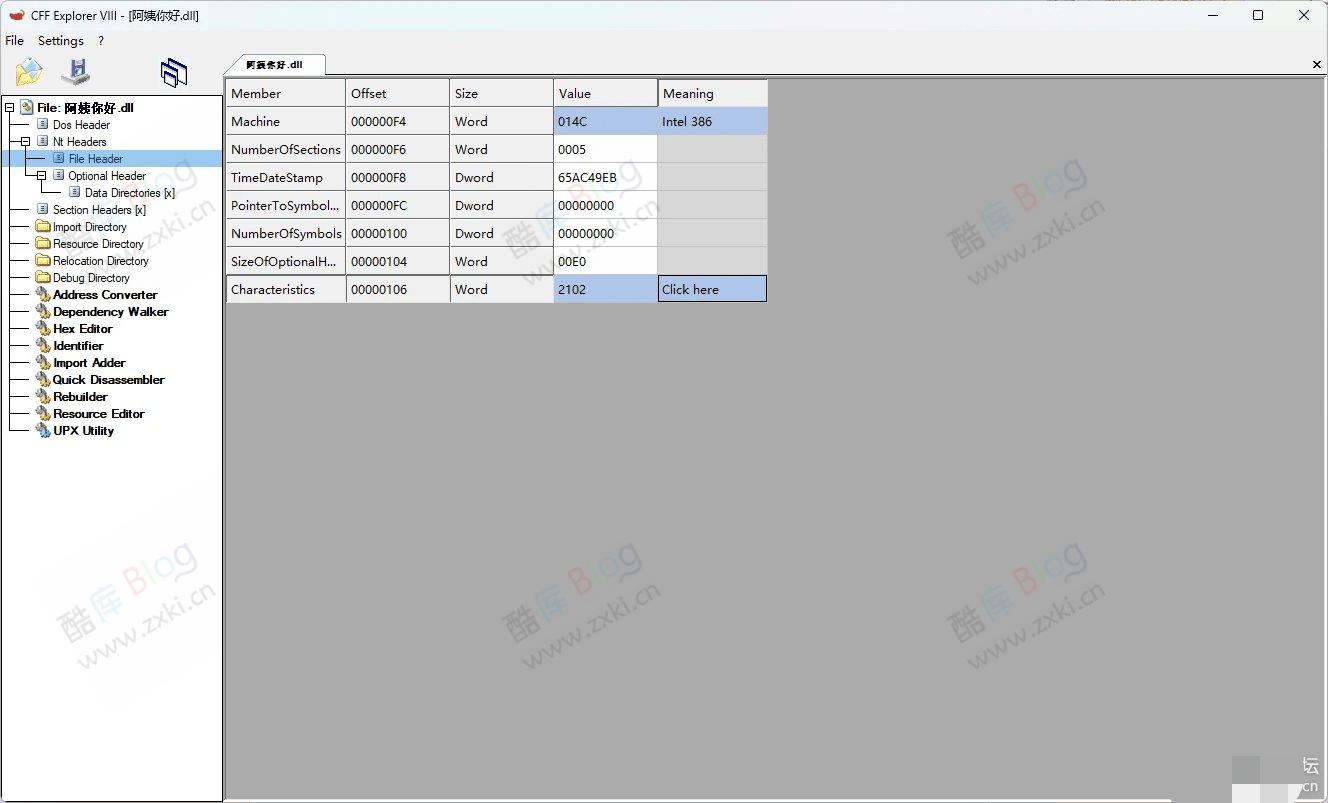Viewport: 1328px width, 803px height.
Task: Select the UPX Utility tool
Action: [x=83, y=431]
